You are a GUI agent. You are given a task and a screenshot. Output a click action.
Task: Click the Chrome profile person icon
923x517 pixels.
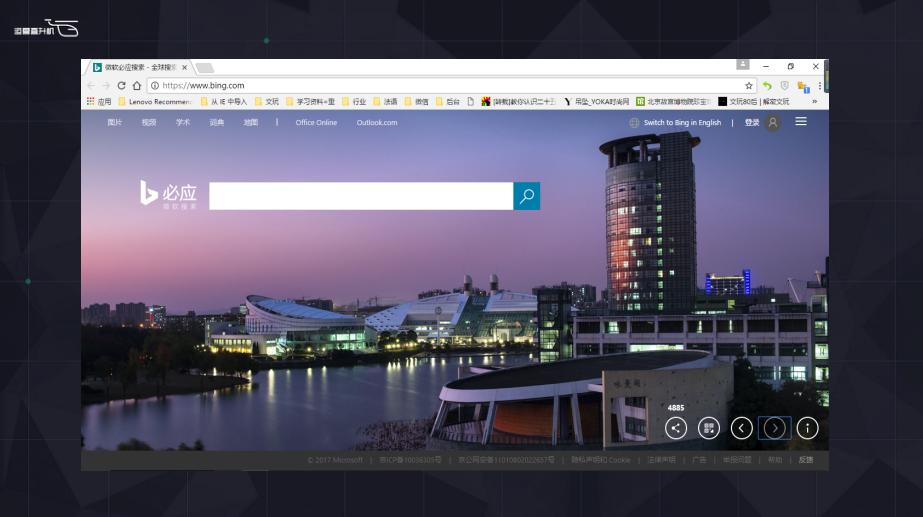743,65
